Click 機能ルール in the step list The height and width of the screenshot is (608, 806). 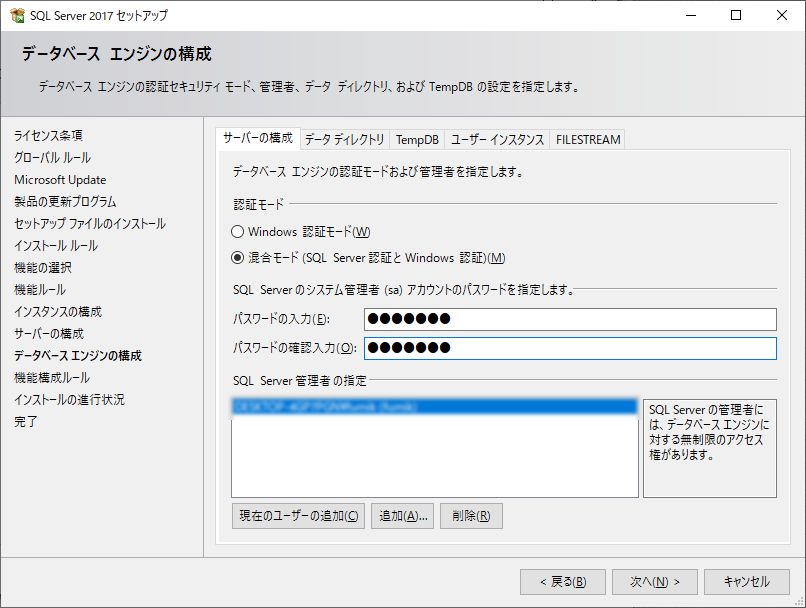(x=40, y=290)
